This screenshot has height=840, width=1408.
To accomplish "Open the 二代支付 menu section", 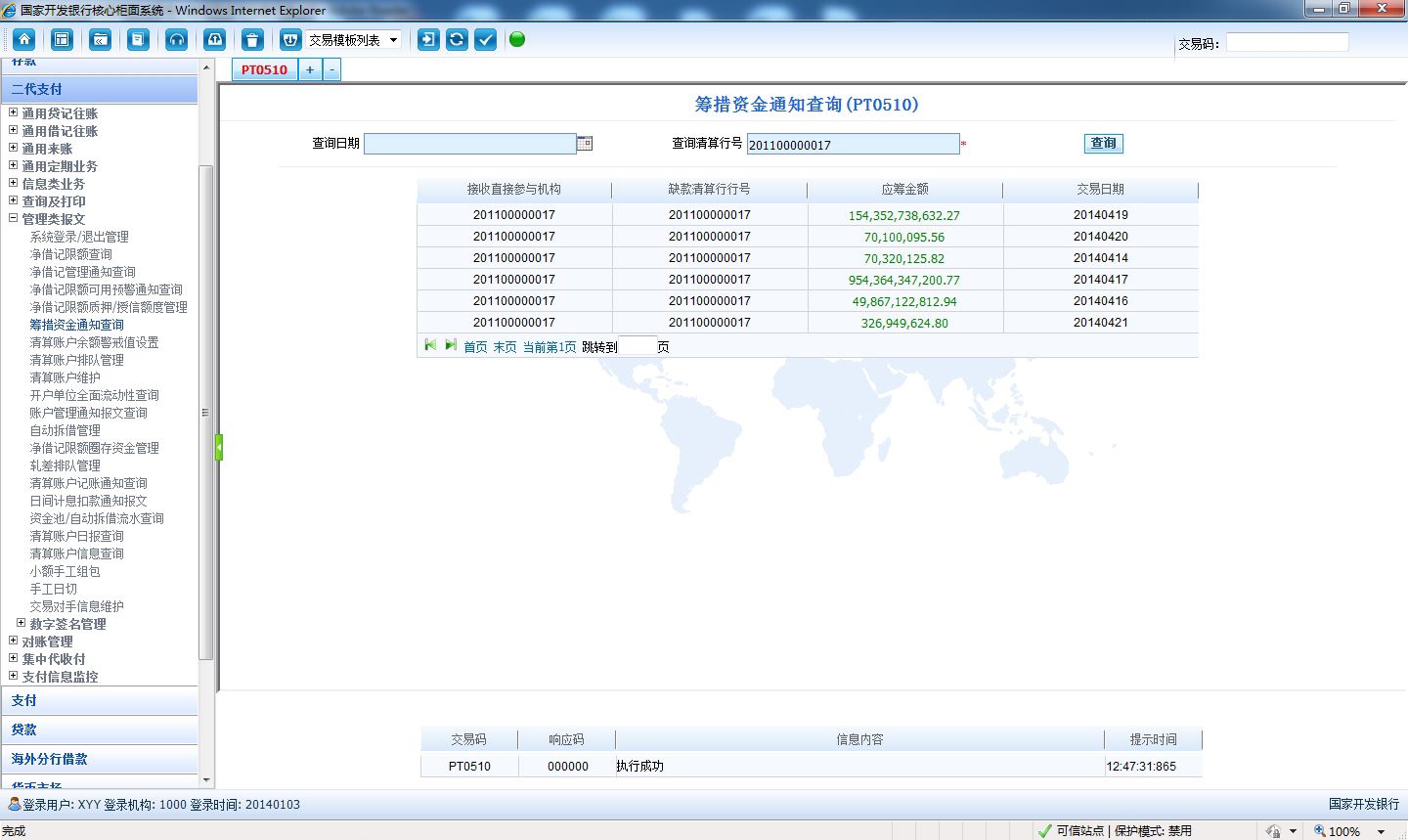I will tap(99, 89).
